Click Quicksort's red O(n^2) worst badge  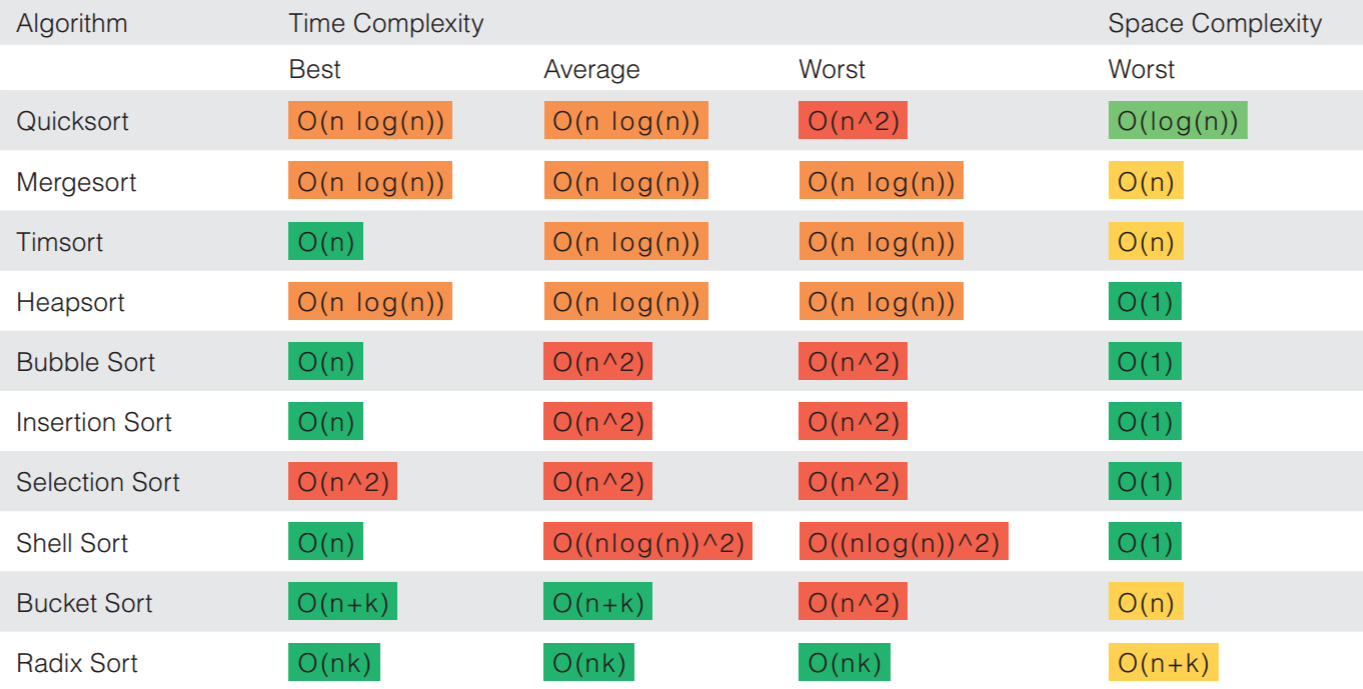[x=853, y=121]
